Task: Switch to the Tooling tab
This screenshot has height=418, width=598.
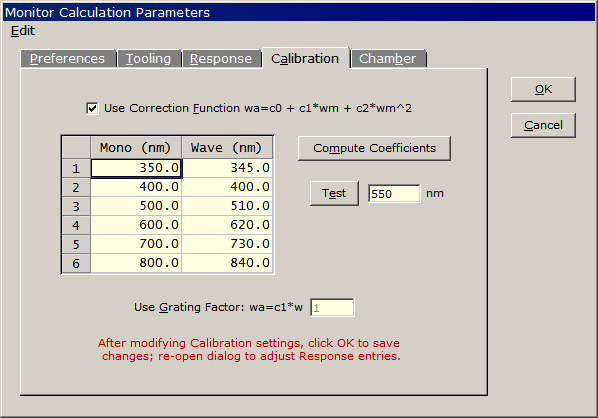Action: point(149,59)
